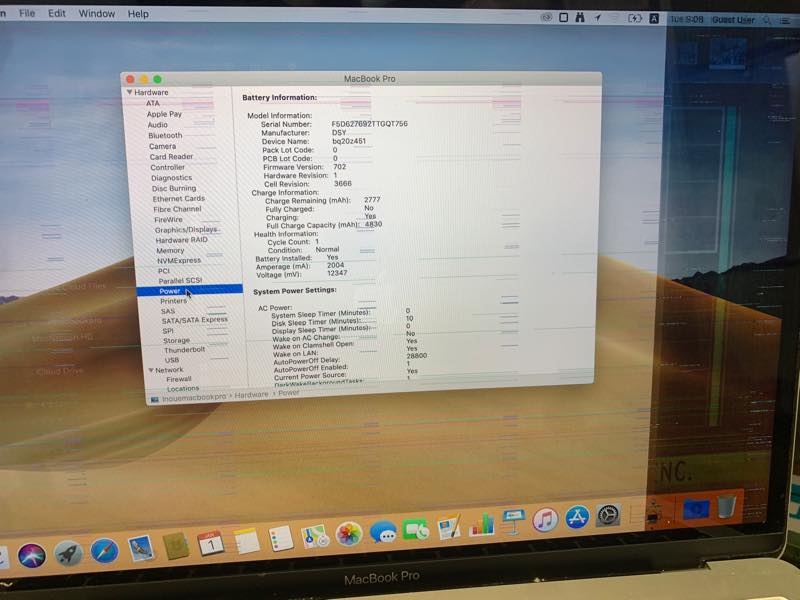Viewport: 800px width, 600px height.
Task: Select Camera in sidebar
Action: [163, 146]
